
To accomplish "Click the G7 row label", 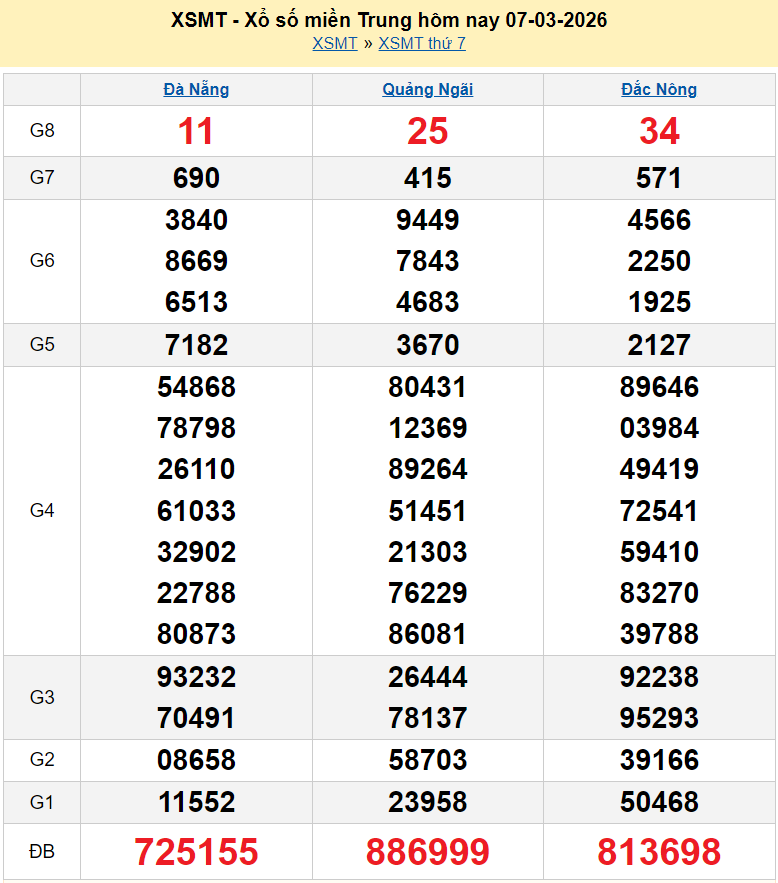I will pos(42,178).
